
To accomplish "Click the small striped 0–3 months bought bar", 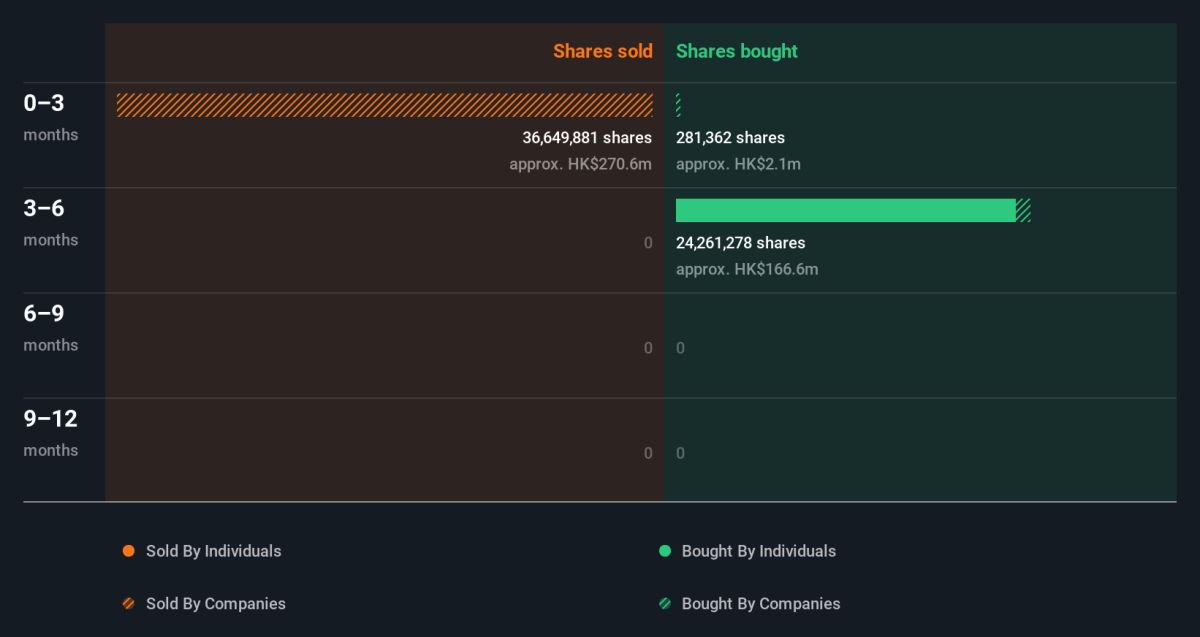I will pyautogui.click(x=678, y=105).
